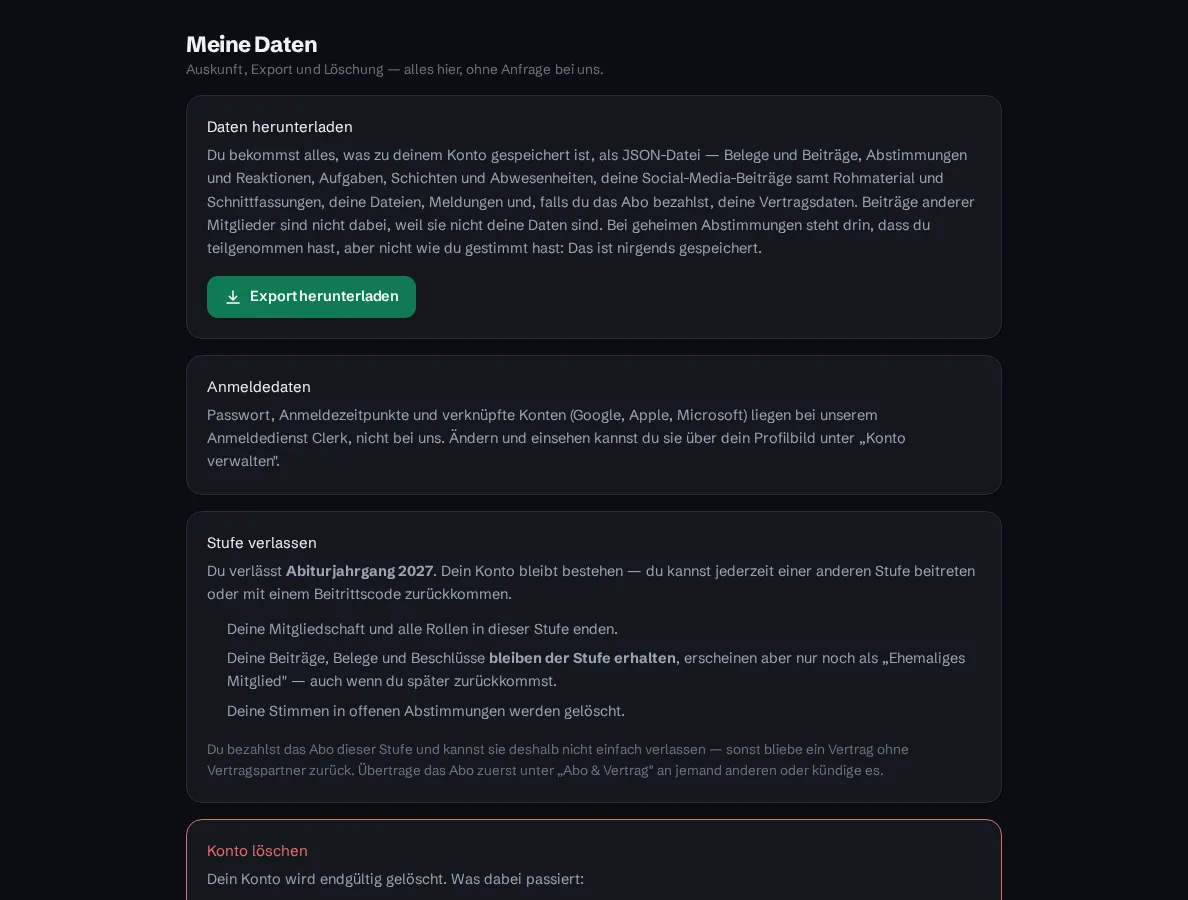Click the quoted text „Ehemaliges Mitglied"

tap(596, 669)
